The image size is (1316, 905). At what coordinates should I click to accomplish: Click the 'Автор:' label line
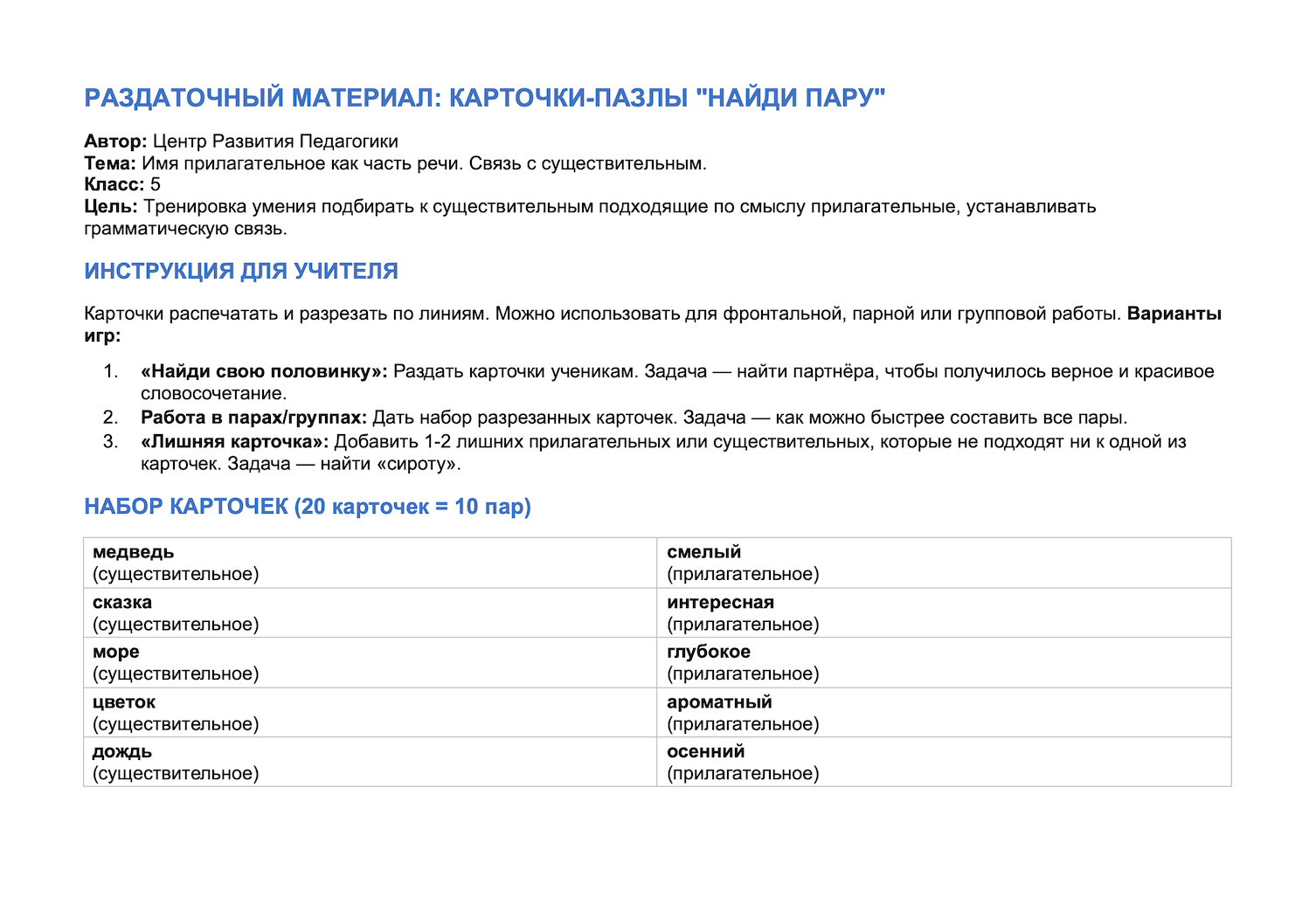(x=241, y=142)
